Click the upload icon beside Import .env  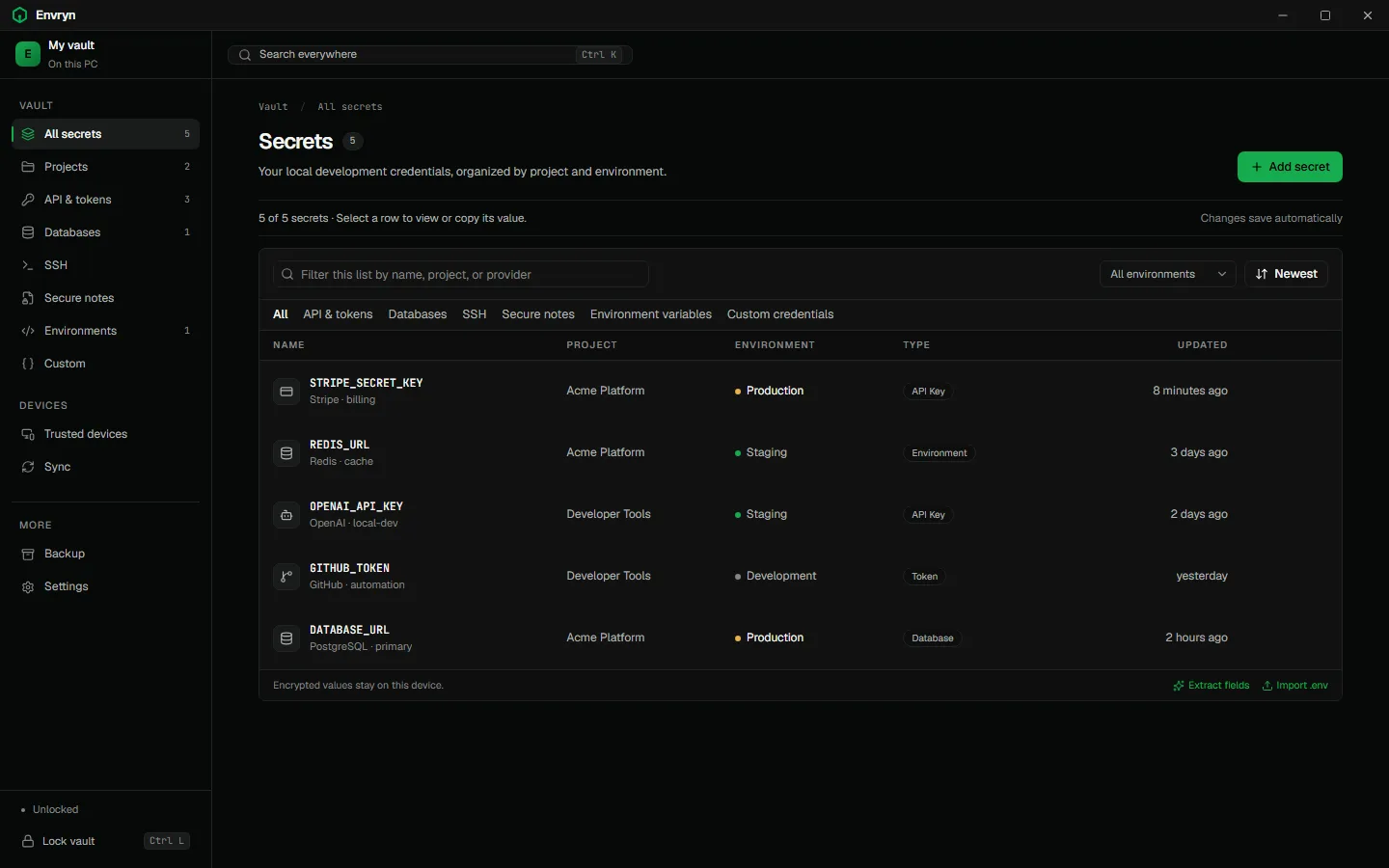[x=1267, y=686]
